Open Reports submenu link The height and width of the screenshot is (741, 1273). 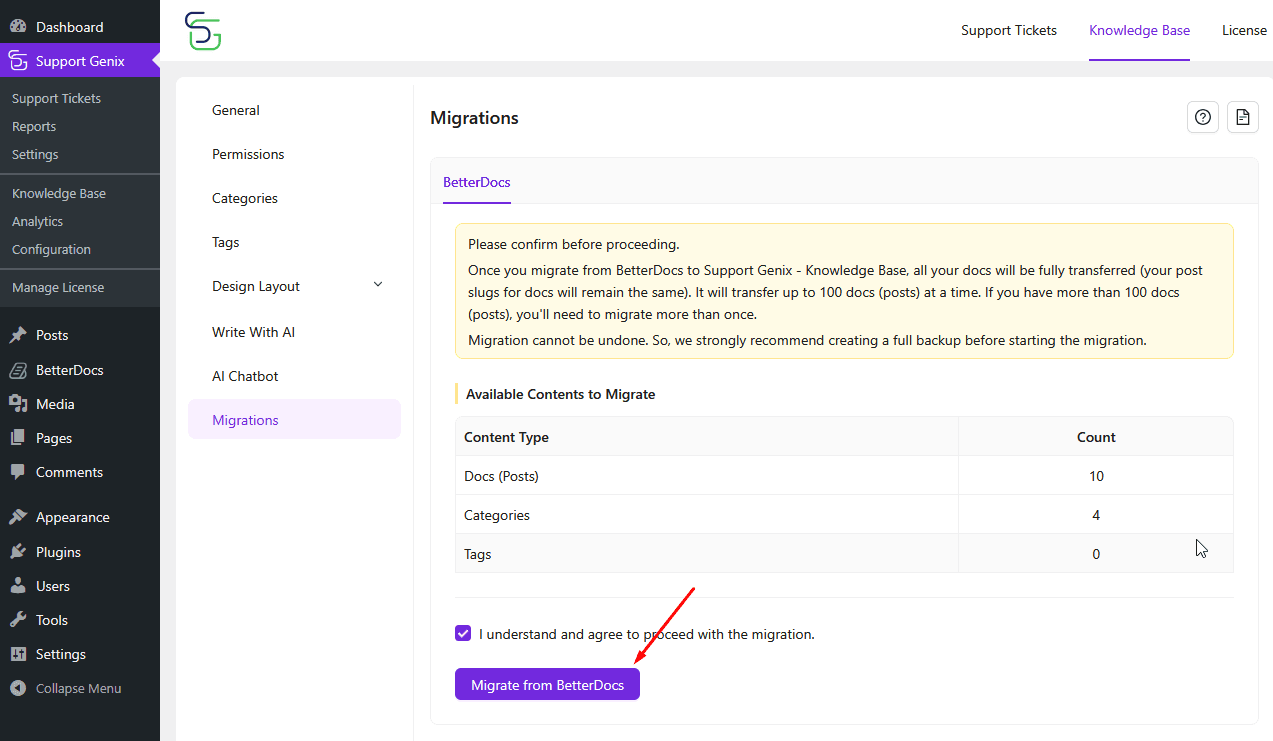point(34,126)
